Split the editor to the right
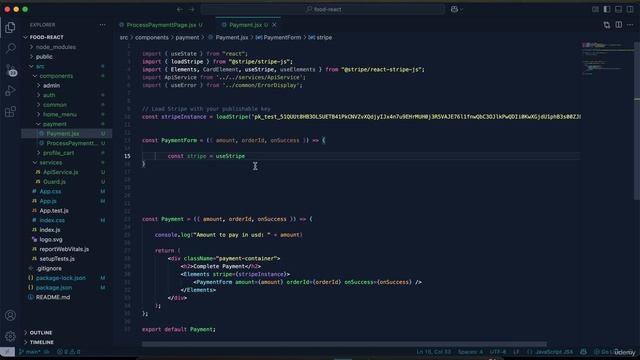This screenshot has width=640, height=360. click(619, 25)
